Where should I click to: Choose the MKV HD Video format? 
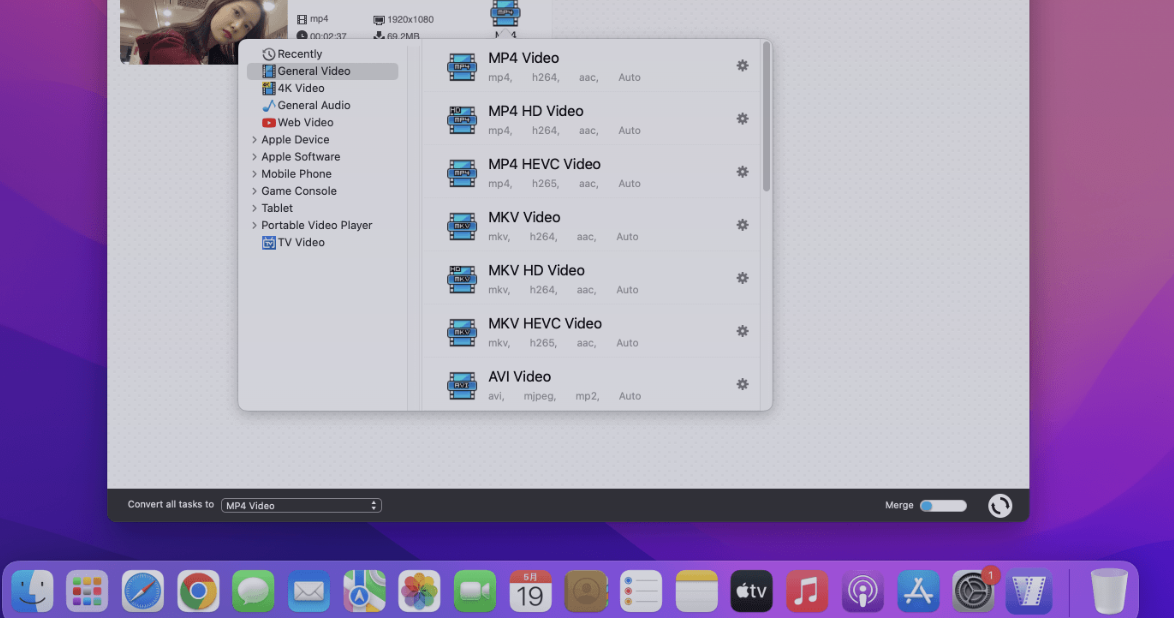(x=591, y=279)
